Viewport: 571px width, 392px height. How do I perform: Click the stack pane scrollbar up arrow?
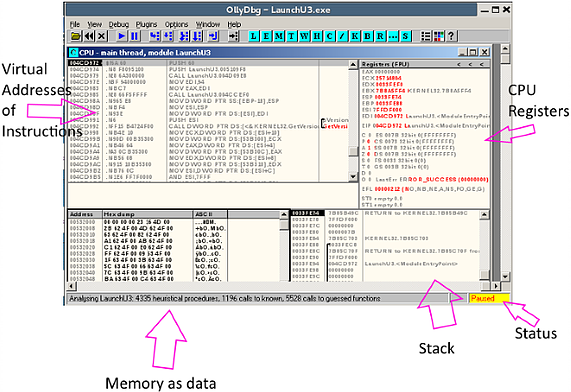(484, 215)
